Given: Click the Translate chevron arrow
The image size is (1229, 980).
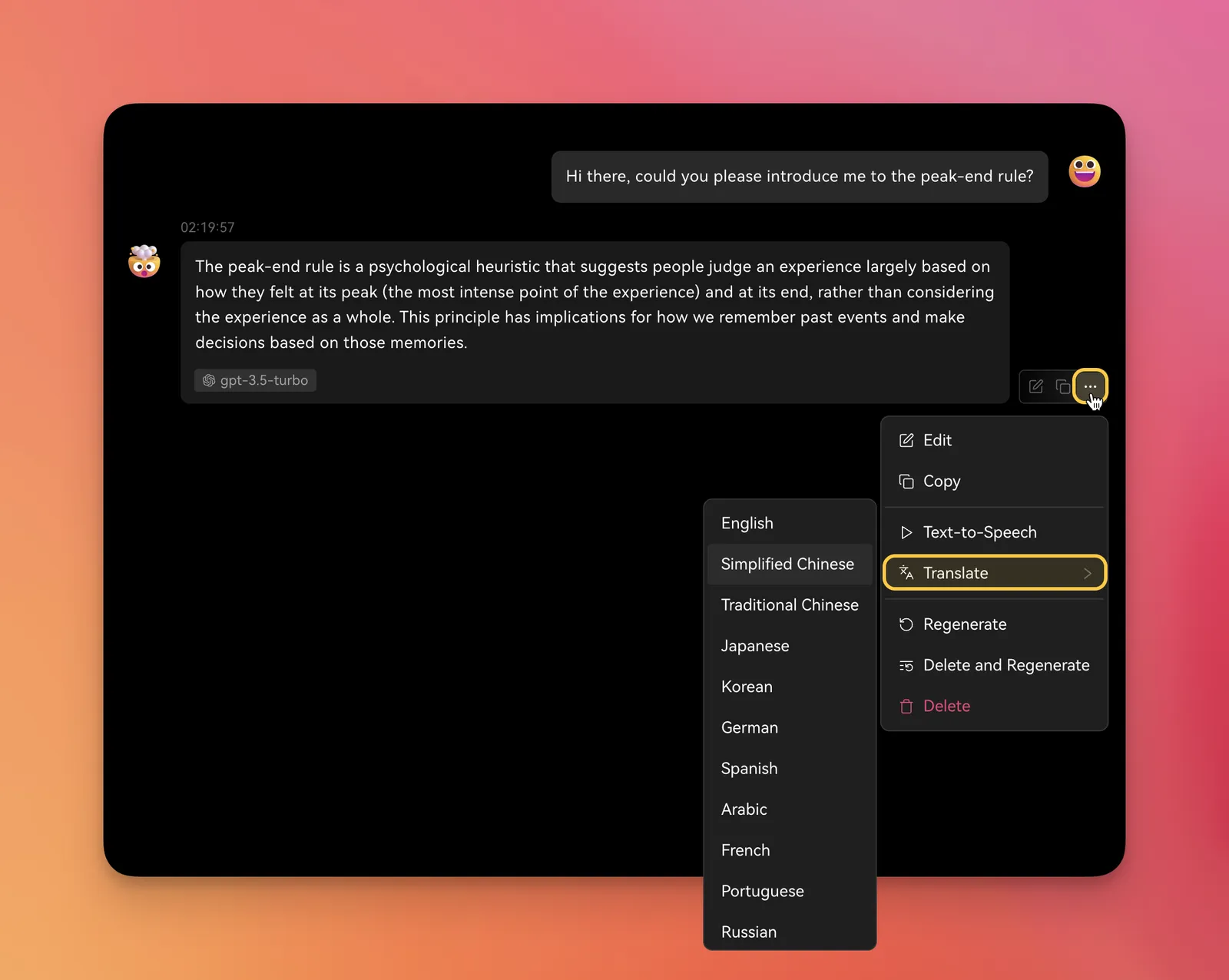Looking at the screenshot, I should [1087, 573].
